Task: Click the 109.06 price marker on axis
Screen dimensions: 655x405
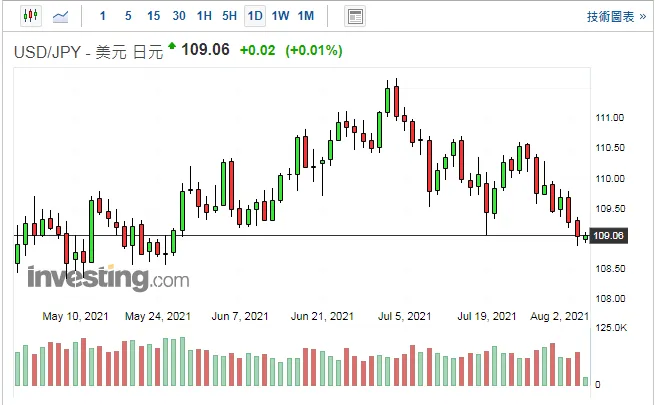Action: click(608, 236)
